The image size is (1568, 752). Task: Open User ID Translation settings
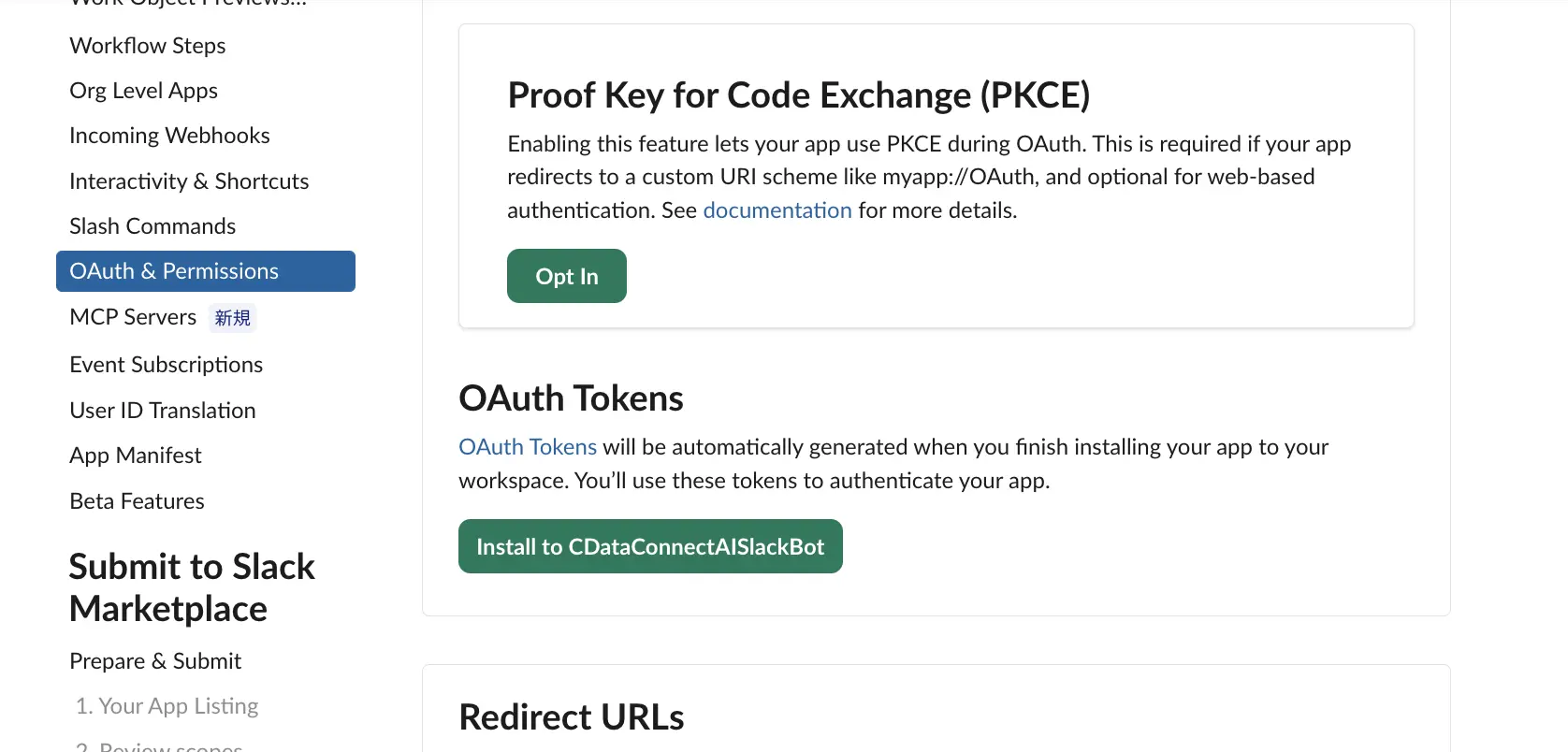163,411
